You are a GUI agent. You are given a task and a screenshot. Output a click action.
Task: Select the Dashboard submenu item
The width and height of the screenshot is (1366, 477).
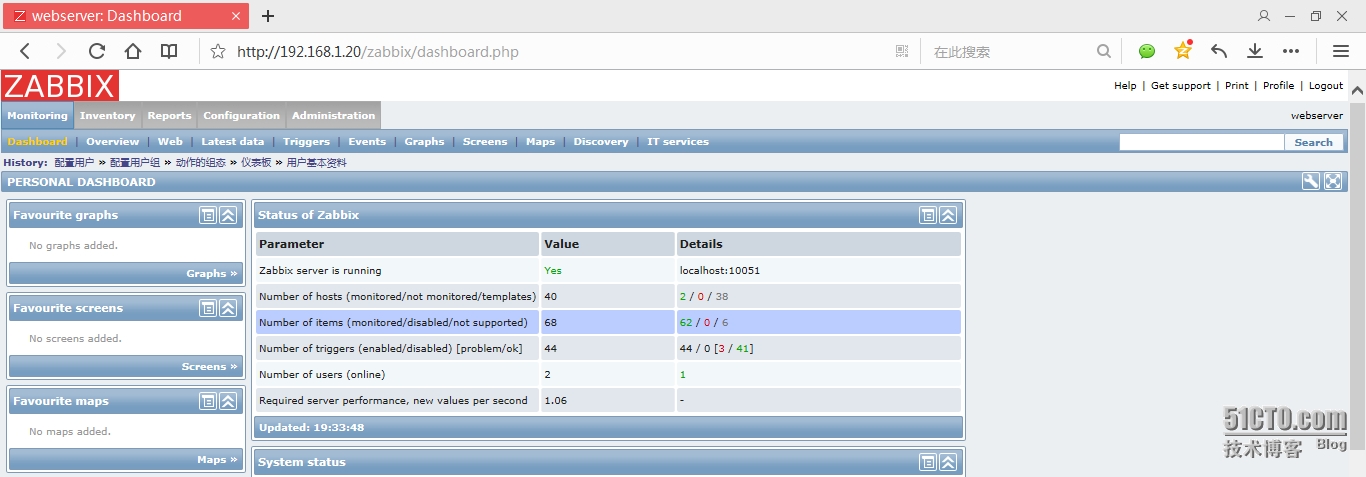38,142
